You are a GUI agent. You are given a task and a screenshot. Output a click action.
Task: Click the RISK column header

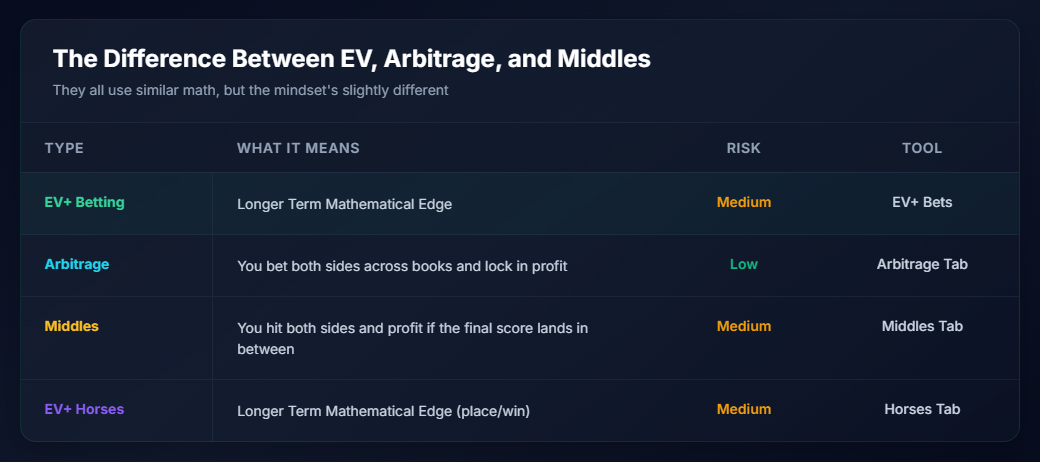(x=743, y=148)
